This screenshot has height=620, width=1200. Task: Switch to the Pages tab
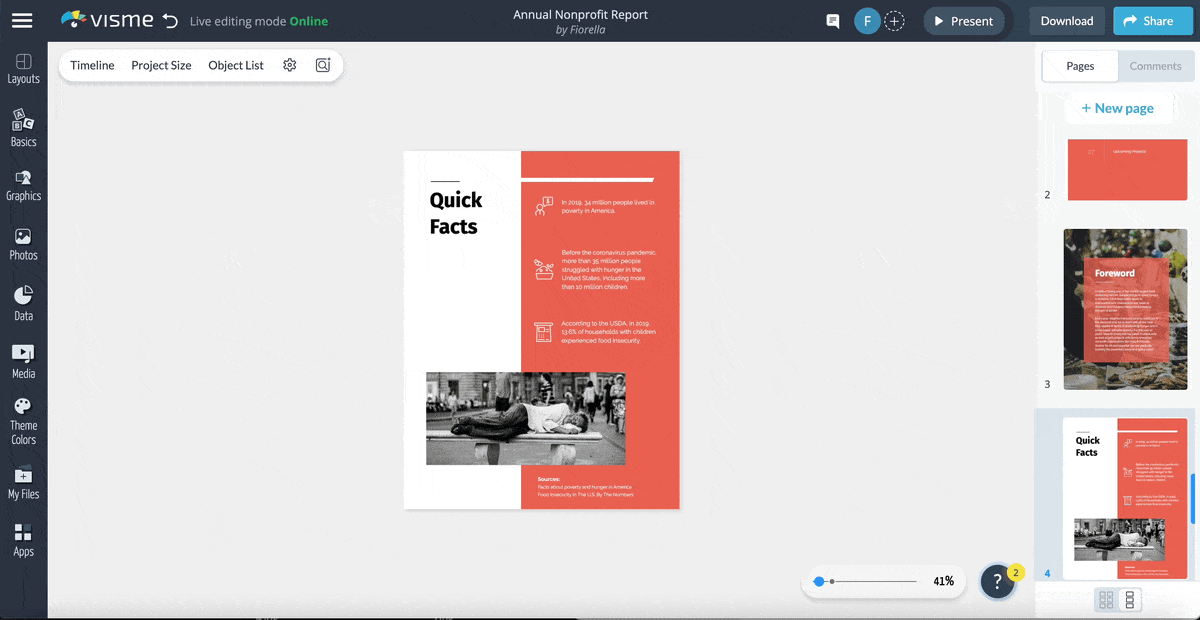1079,66
